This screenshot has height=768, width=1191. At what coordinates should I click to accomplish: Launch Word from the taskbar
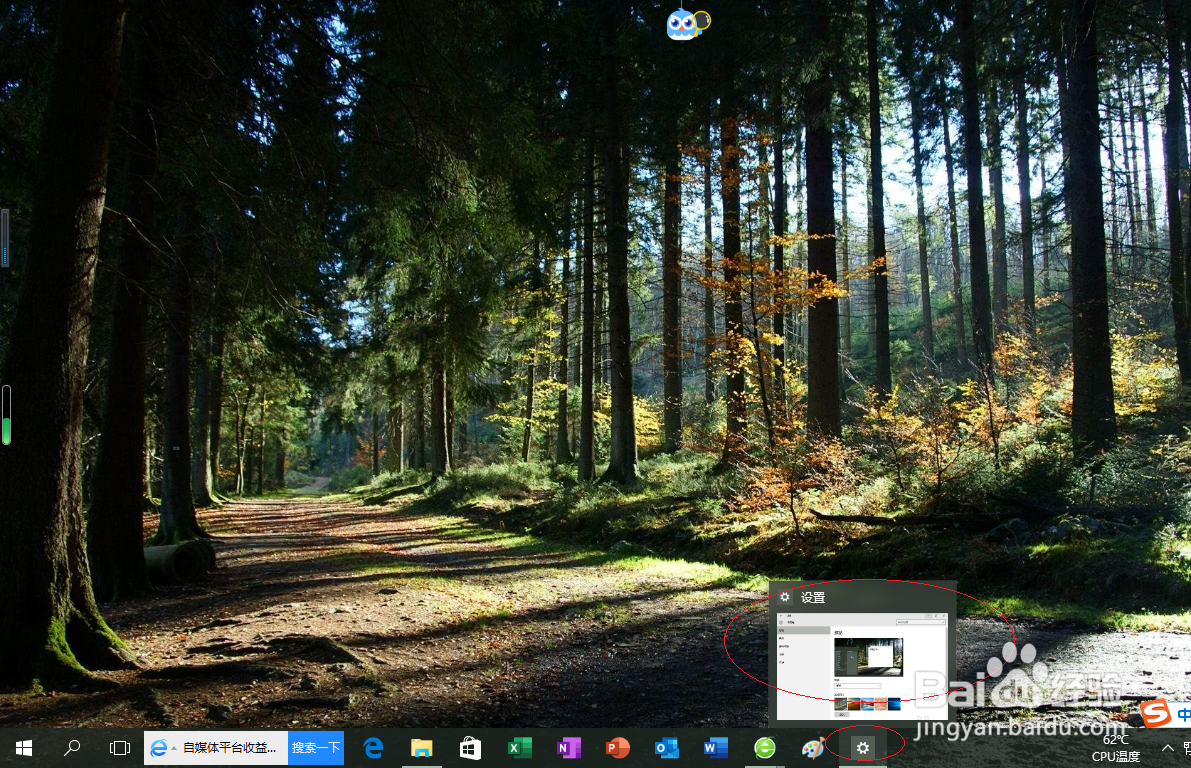click(715, 747)
